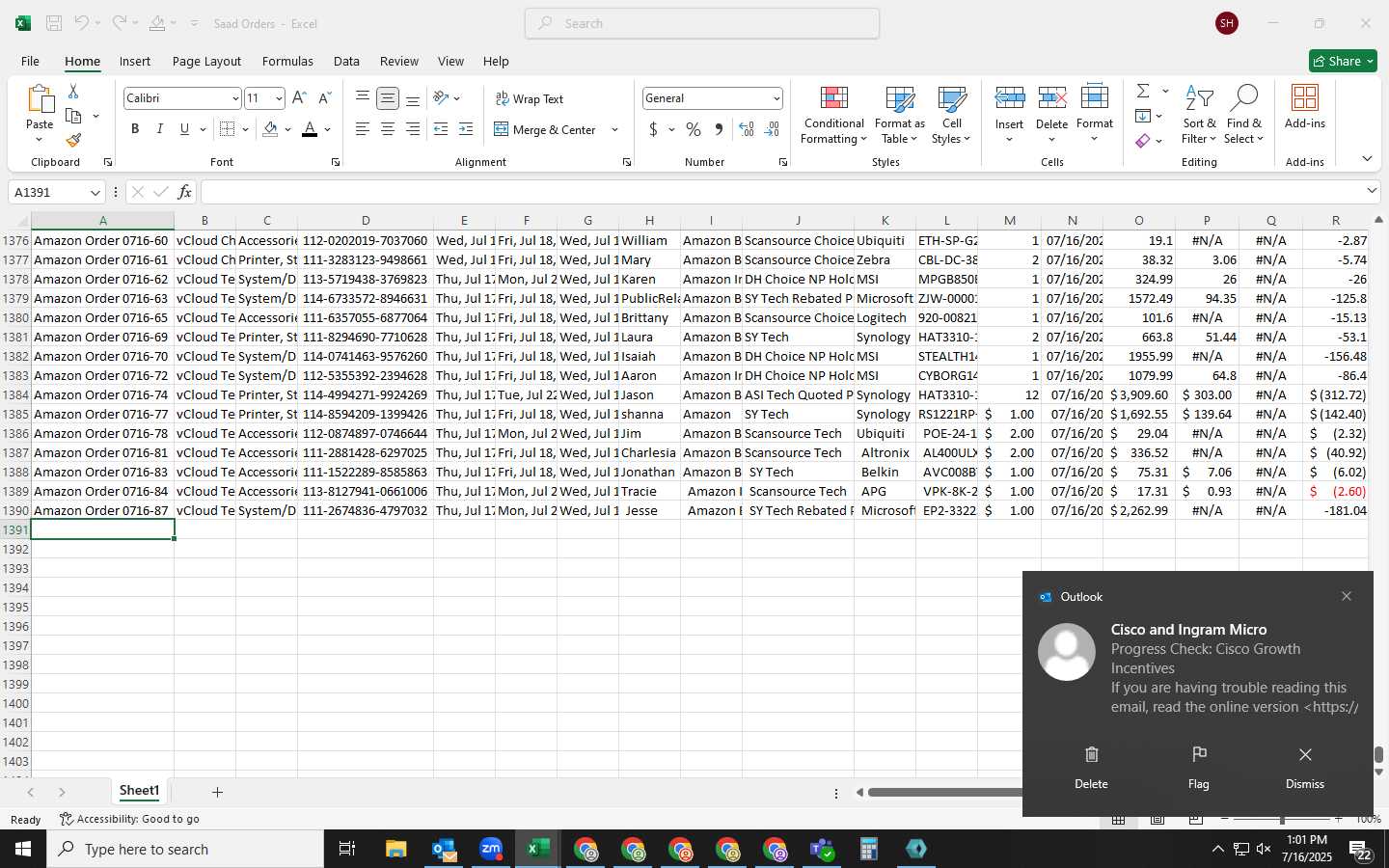Switch to the Insert tab

[135, 61]
